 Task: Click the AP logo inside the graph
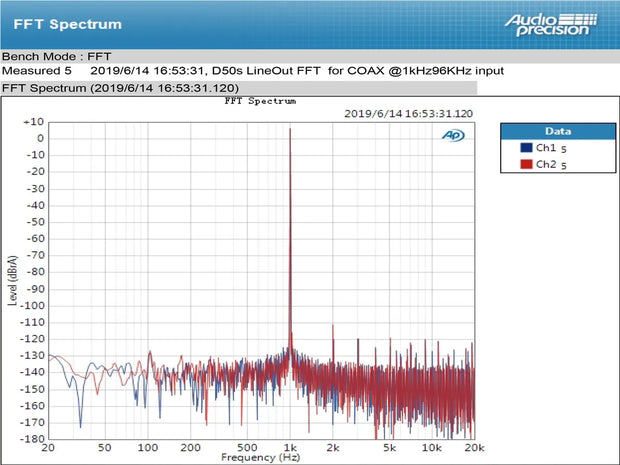454,135
